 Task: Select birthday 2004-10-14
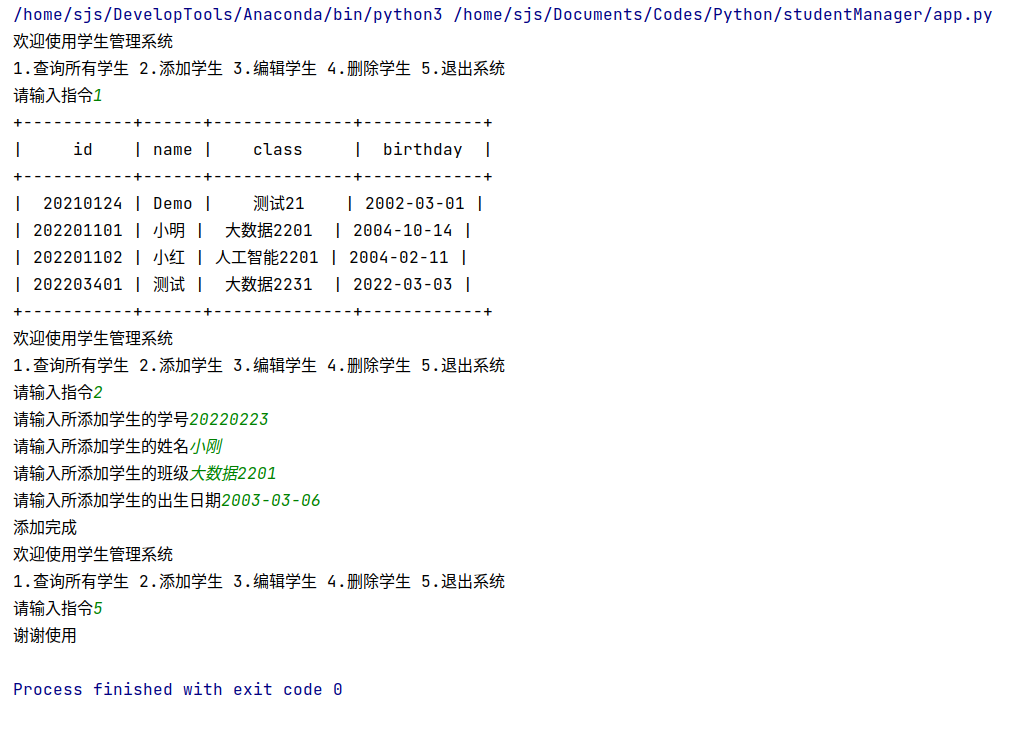(402, 230)
